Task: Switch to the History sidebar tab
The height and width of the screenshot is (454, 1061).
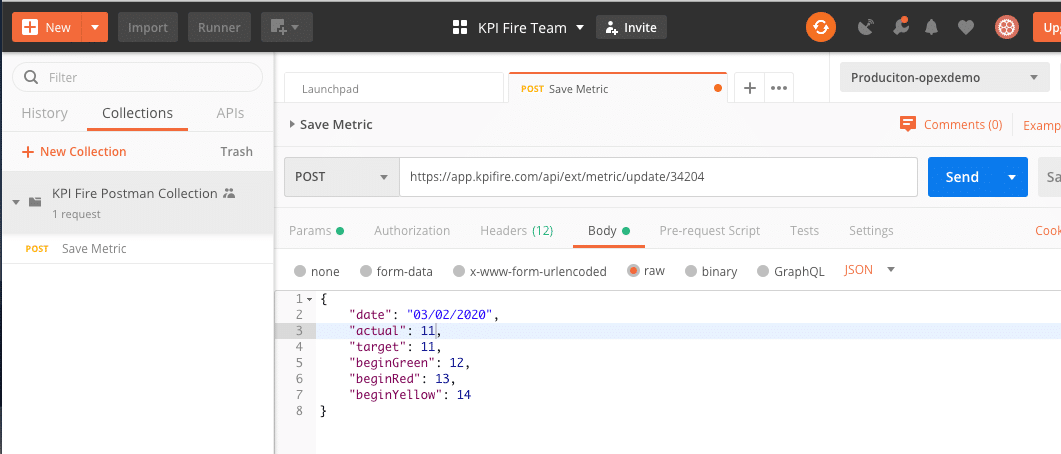Action: tap(45, 113)
